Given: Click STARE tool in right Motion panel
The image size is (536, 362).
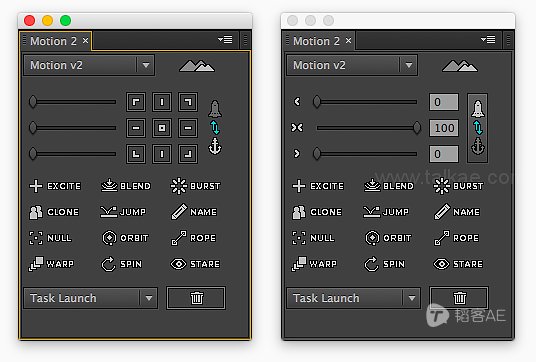Looking at the screenshot, I should coord(458,264).
